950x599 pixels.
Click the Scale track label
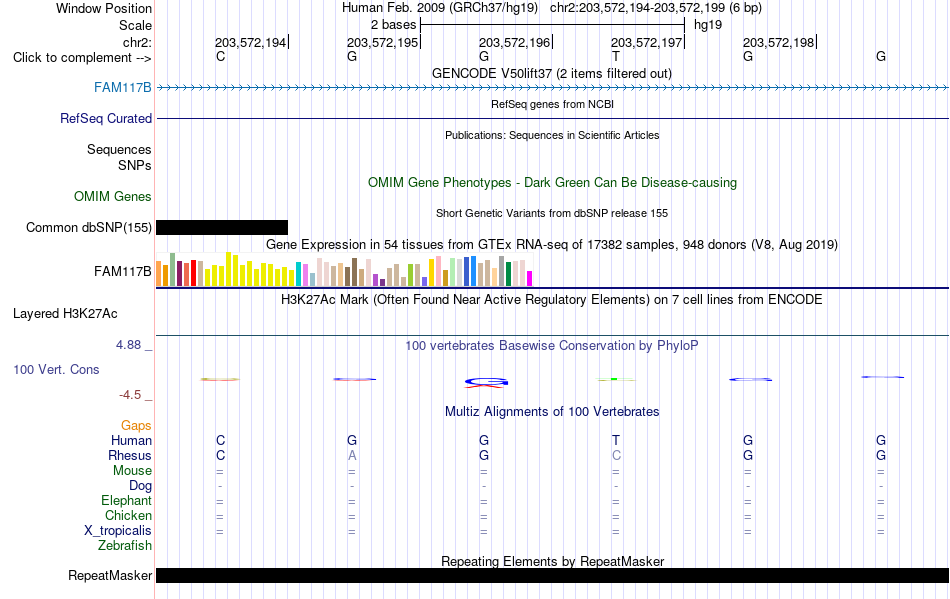coord(135,25)
